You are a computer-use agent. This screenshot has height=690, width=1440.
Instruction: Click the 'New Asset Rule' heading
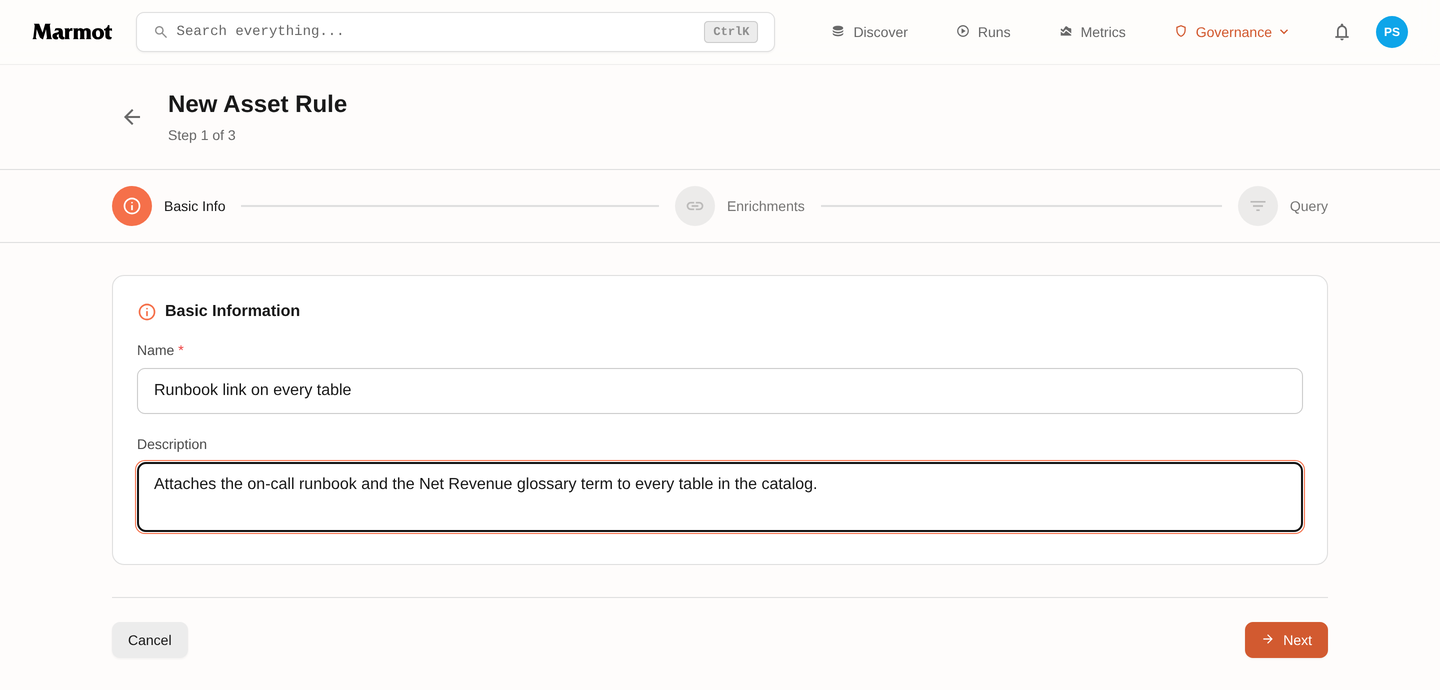[257, 104]
